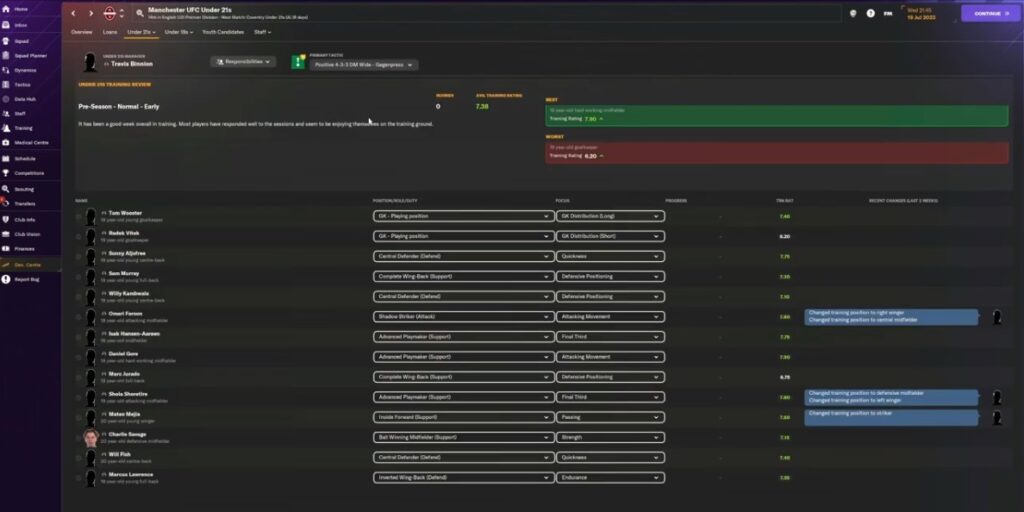This screenshot has width=1024, height=512.
Task: Open the Staff tab menu
Action: pyautogui.click(x=263, y=32)
